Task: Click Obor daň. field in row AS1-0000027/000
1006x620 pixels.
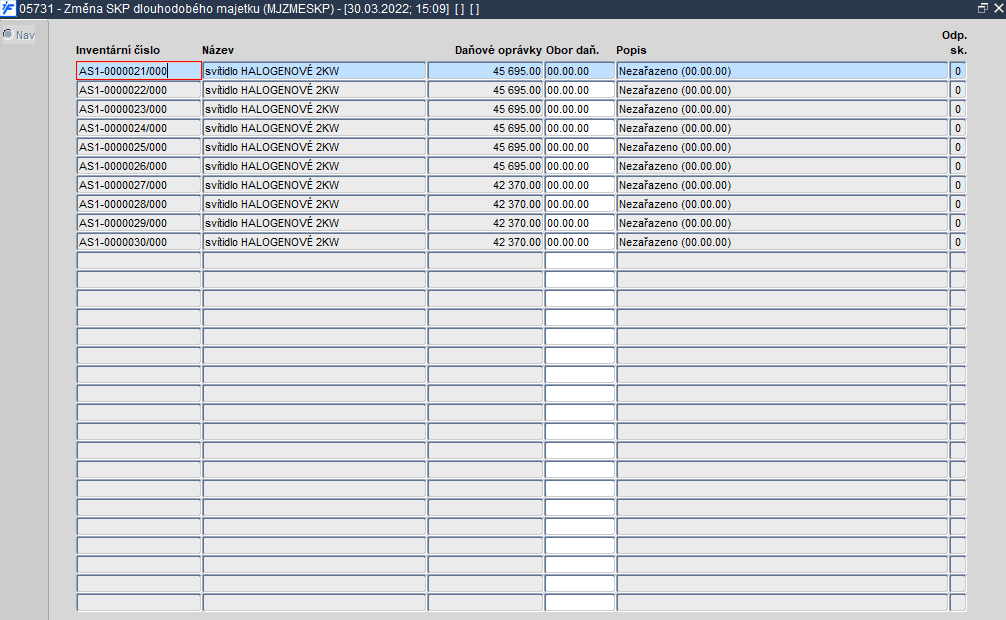Action: [x=579, y=185]
